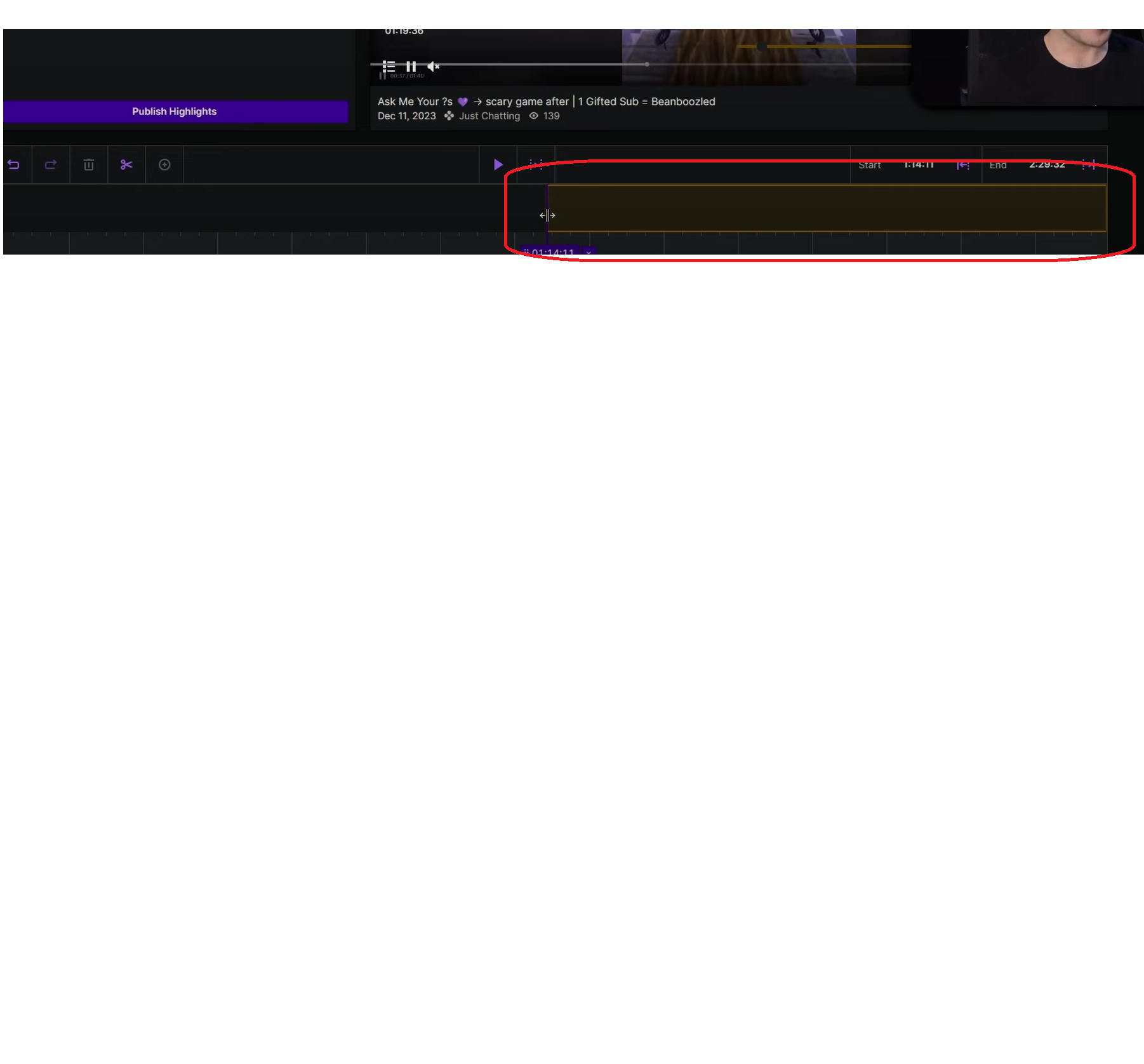
Task: Click the redo arrow icon
Action: point(51,165)
